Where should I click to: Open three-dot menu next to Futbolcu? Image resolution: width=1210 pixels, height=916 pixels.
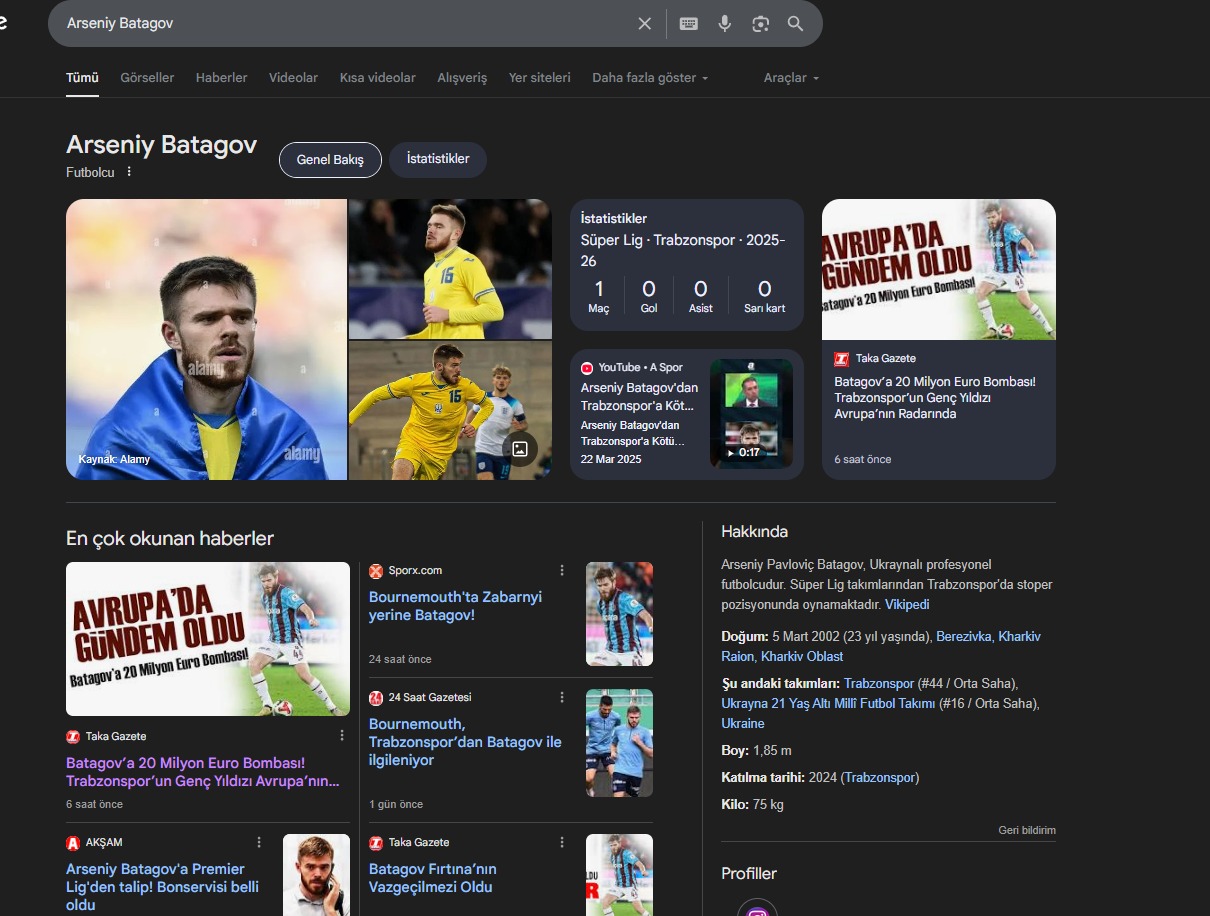coord(129,172)
